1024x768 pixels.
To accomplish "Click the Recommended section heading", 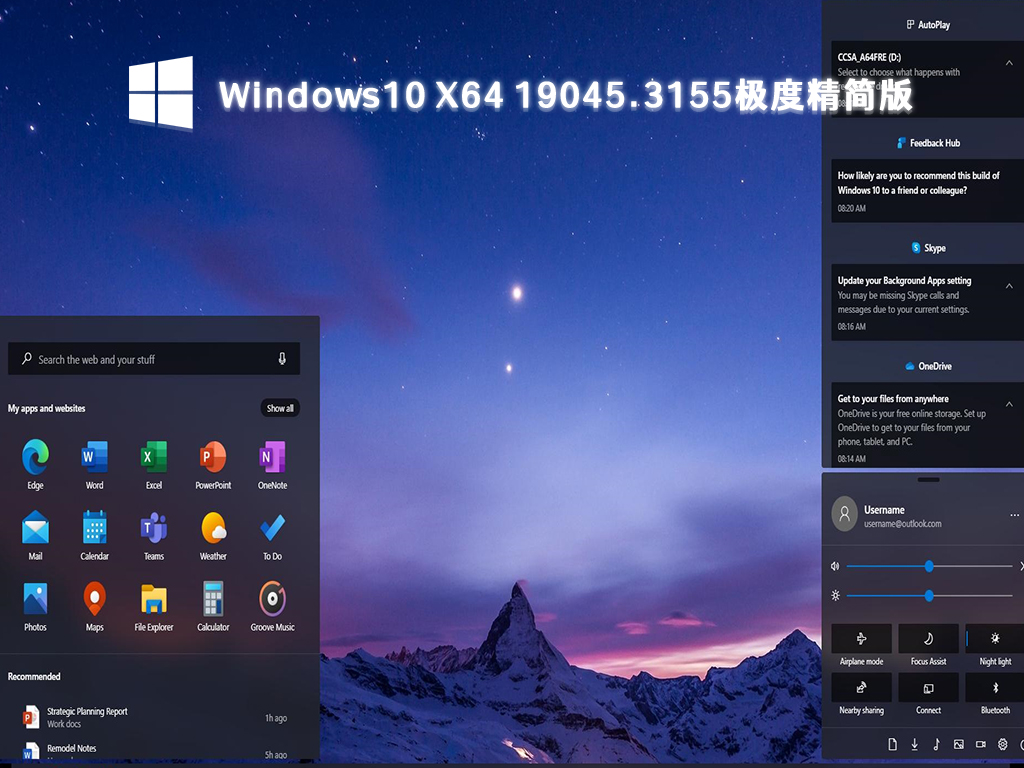I will point(34,677).
